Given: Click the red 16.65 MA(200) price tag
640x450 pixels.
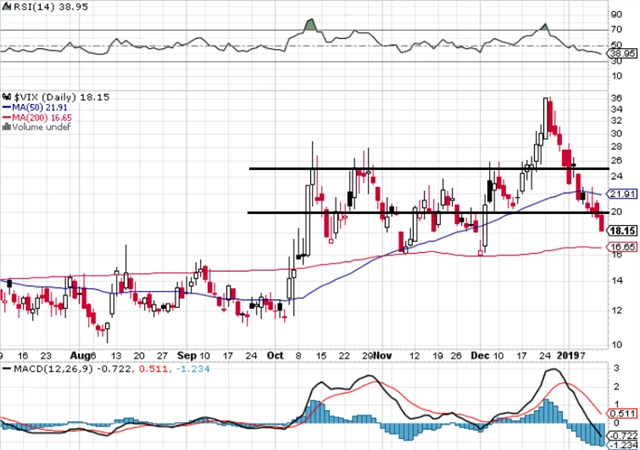Looking at the screenshot, I should (x=622, y=247).
